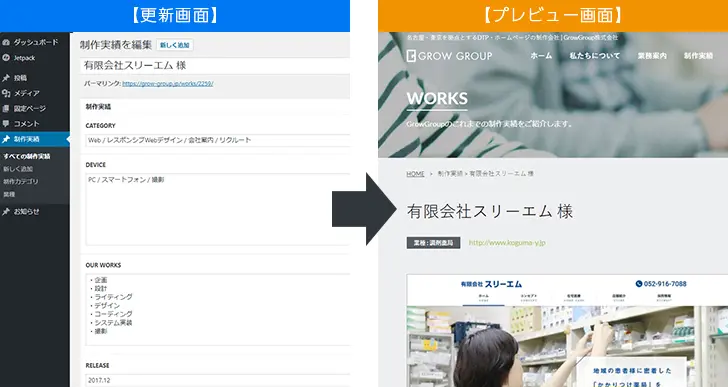Click the GROW GROUP logo icon
728x387 pixels.
[x=411, y=56]
